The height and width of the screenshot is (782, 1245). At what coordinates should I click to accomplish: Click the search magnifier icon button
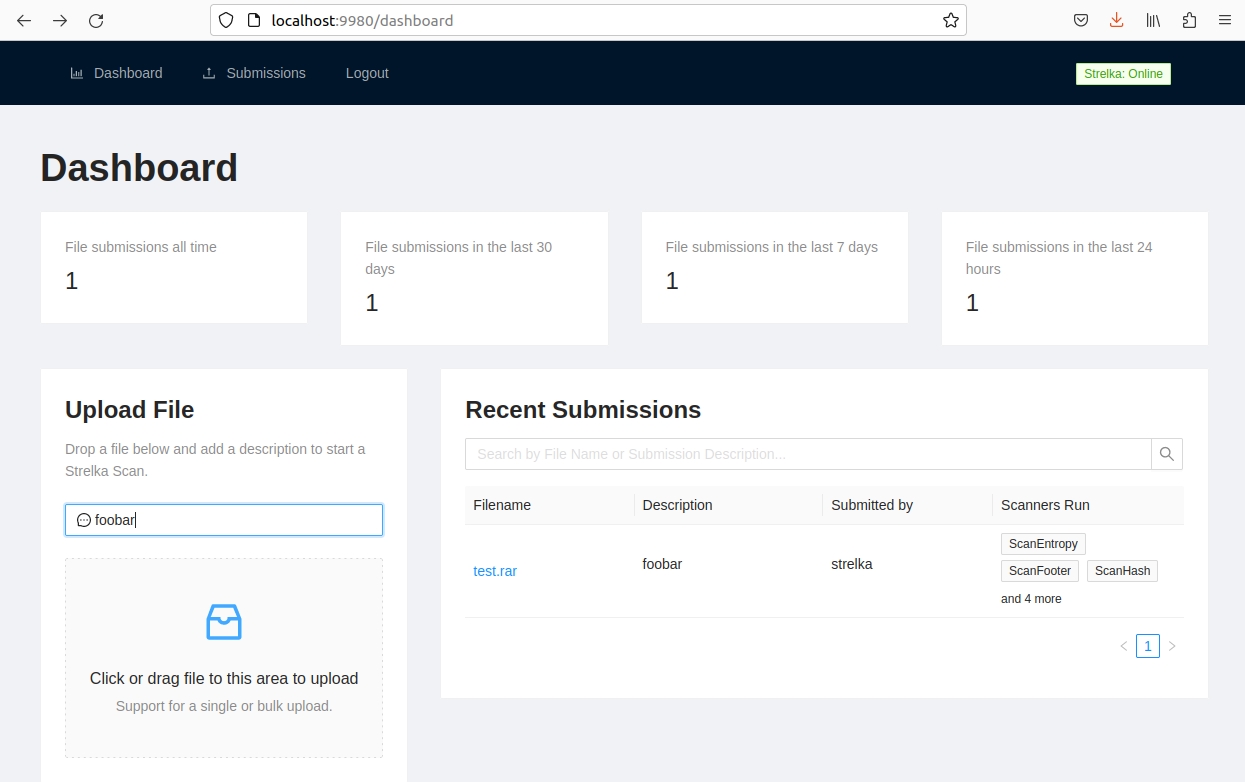click(1166, 454)
